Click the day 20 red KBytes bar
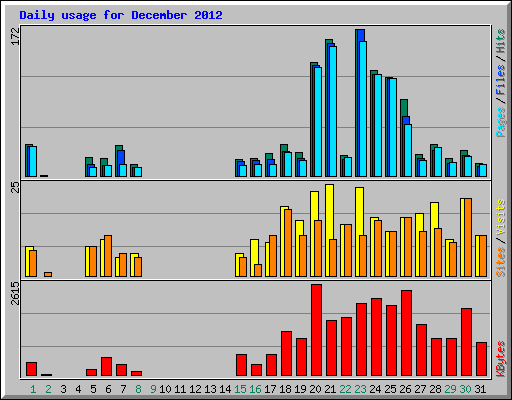The width and height of the screenshot is (512, 400). click(317, 330)
